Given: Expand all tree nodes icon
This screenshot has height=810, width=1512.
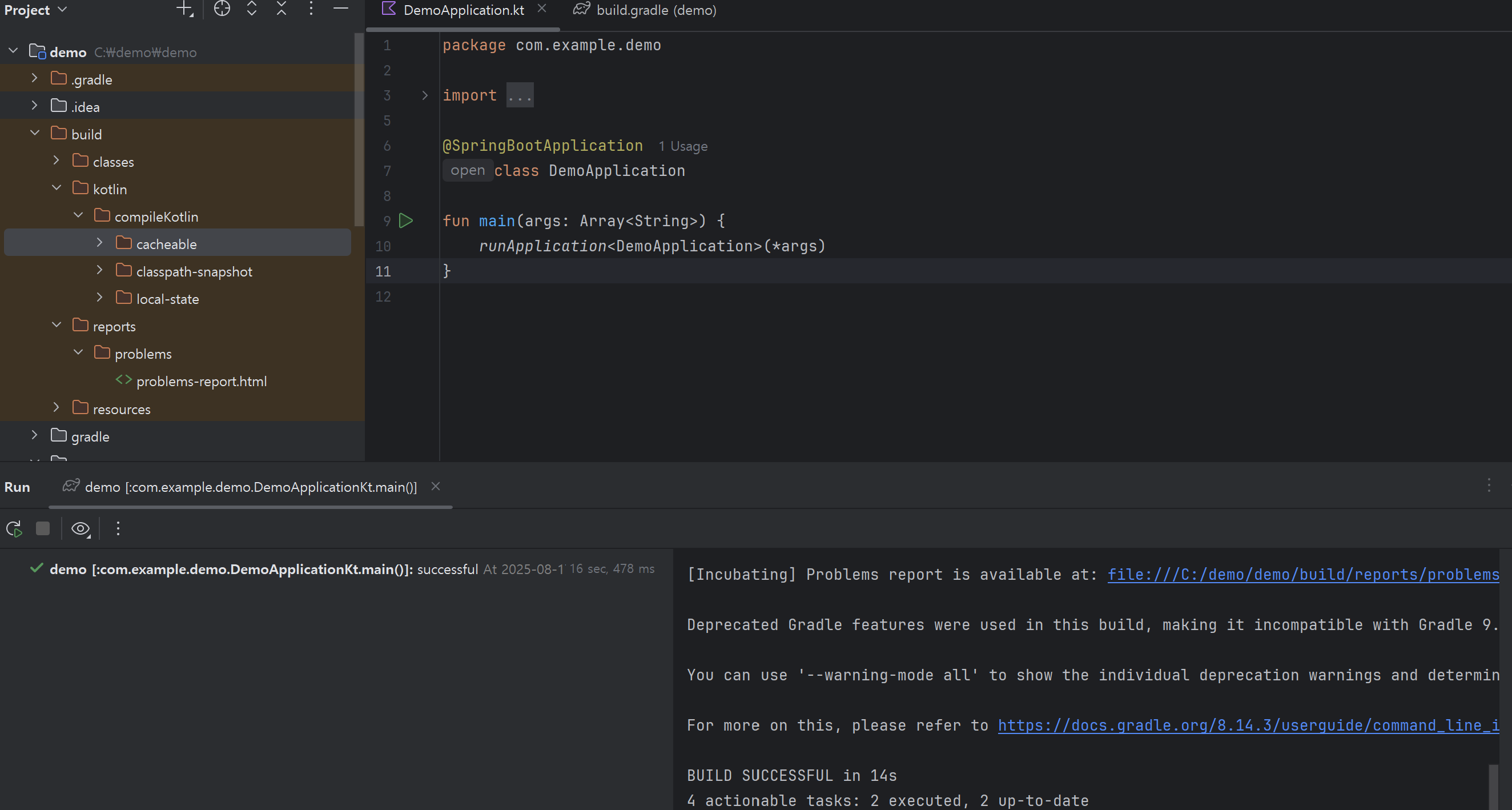Looking at the screenshot, I should [x=252, y=9].
